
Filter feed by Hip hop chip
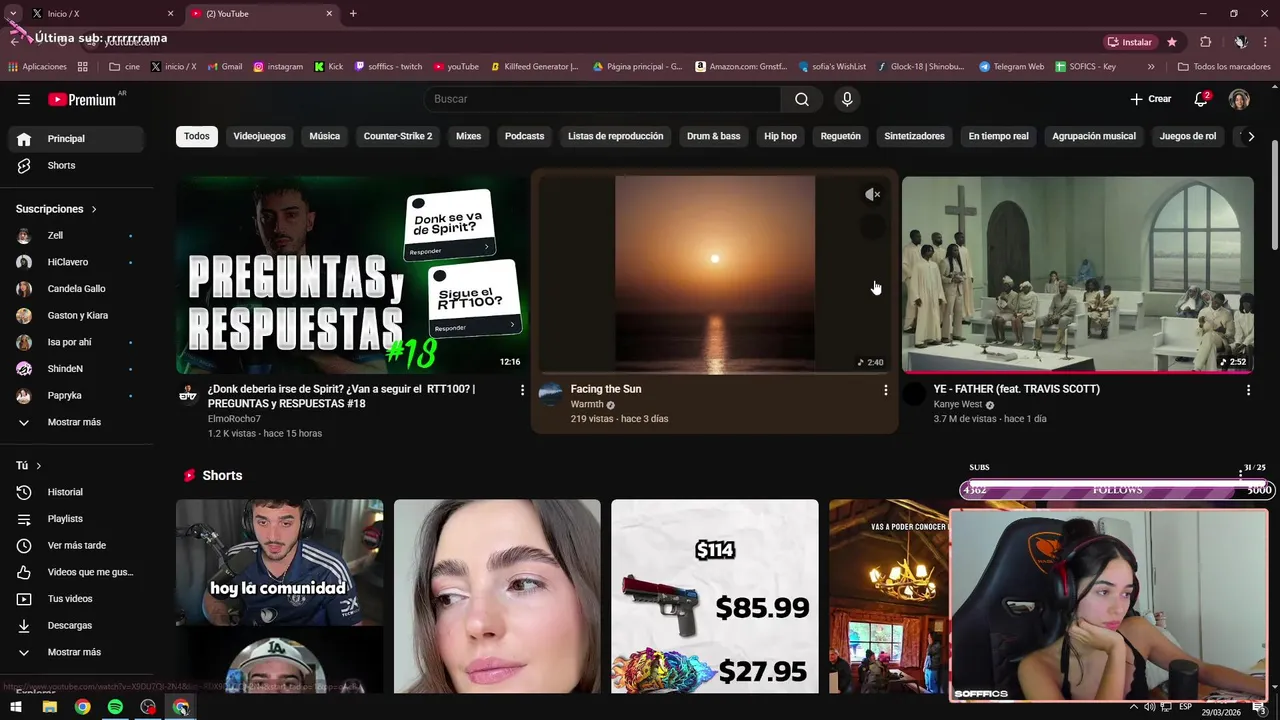[781, 136]
